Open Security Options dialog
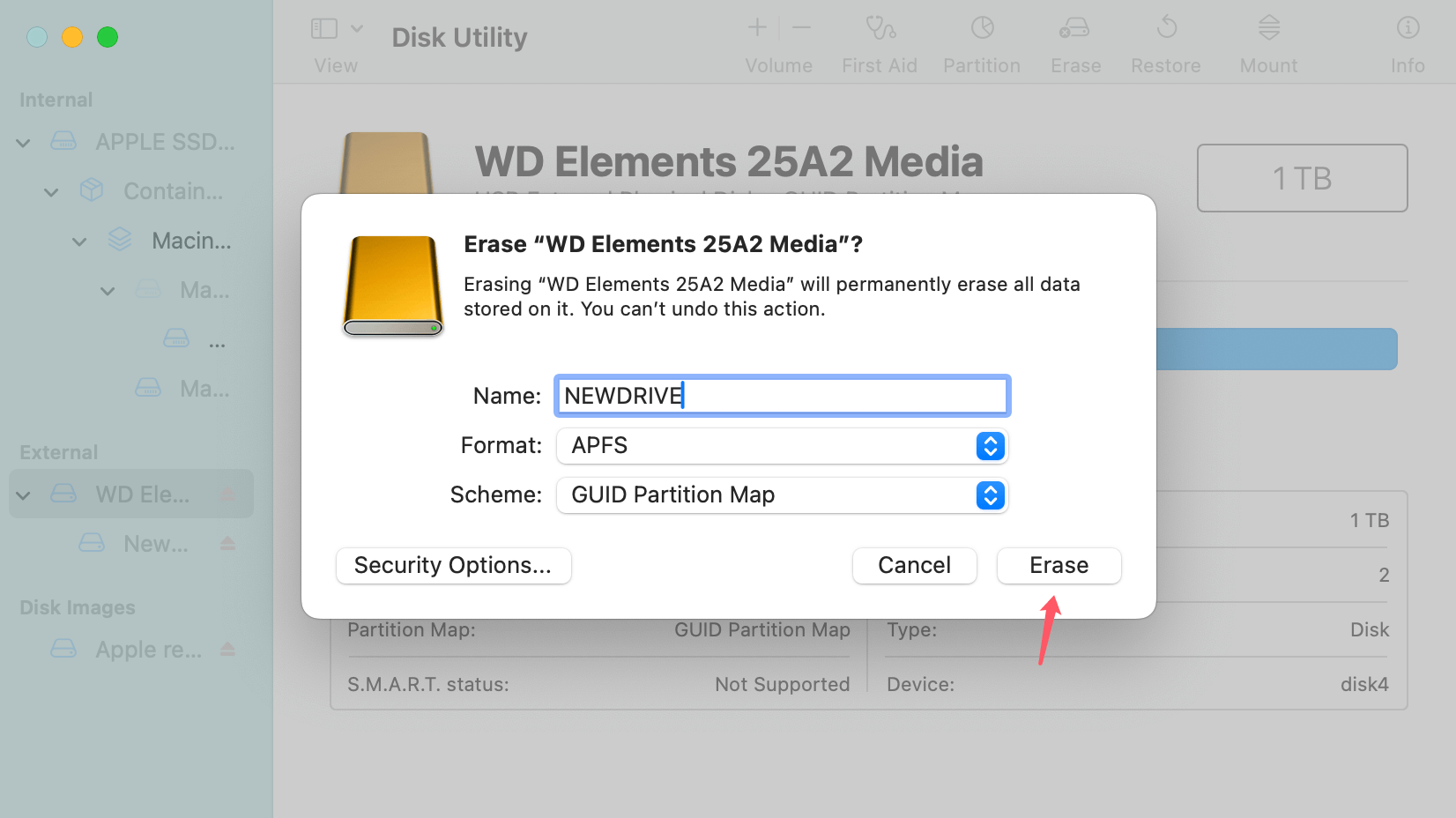 (453, 565)
